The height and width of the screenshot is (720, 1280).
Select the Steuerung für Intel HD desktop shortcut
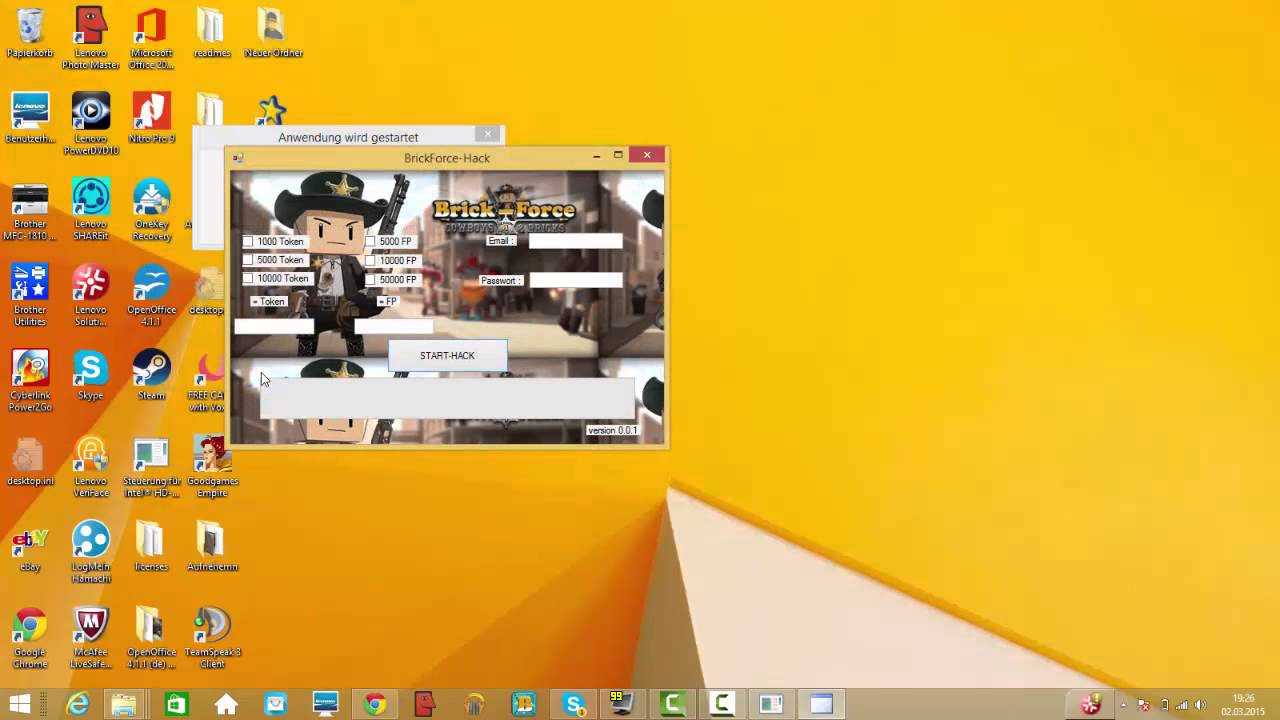[151, 467]
